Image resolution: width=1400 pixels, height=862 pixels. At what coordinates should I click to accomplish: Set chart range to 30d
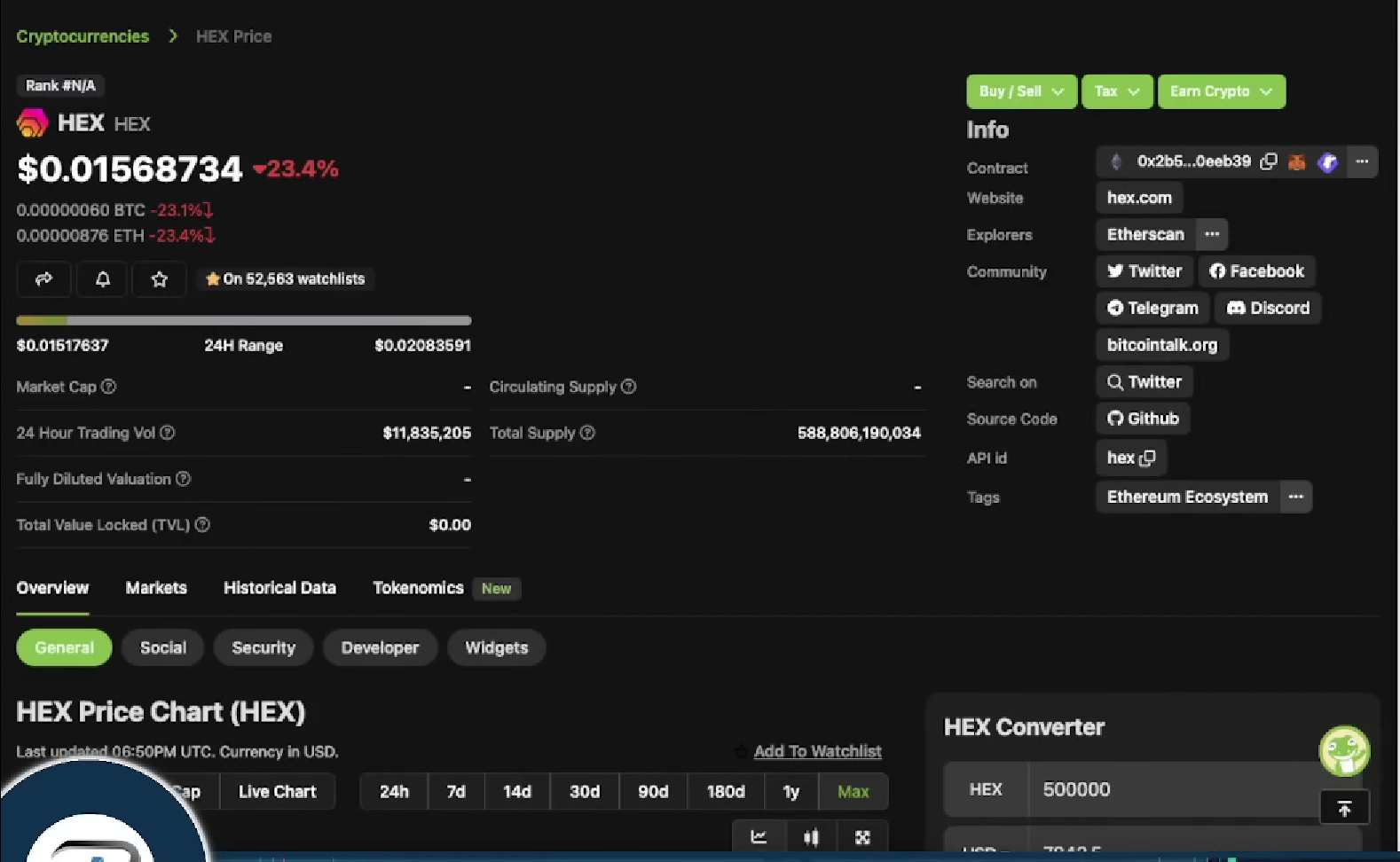tap(585, 792)
